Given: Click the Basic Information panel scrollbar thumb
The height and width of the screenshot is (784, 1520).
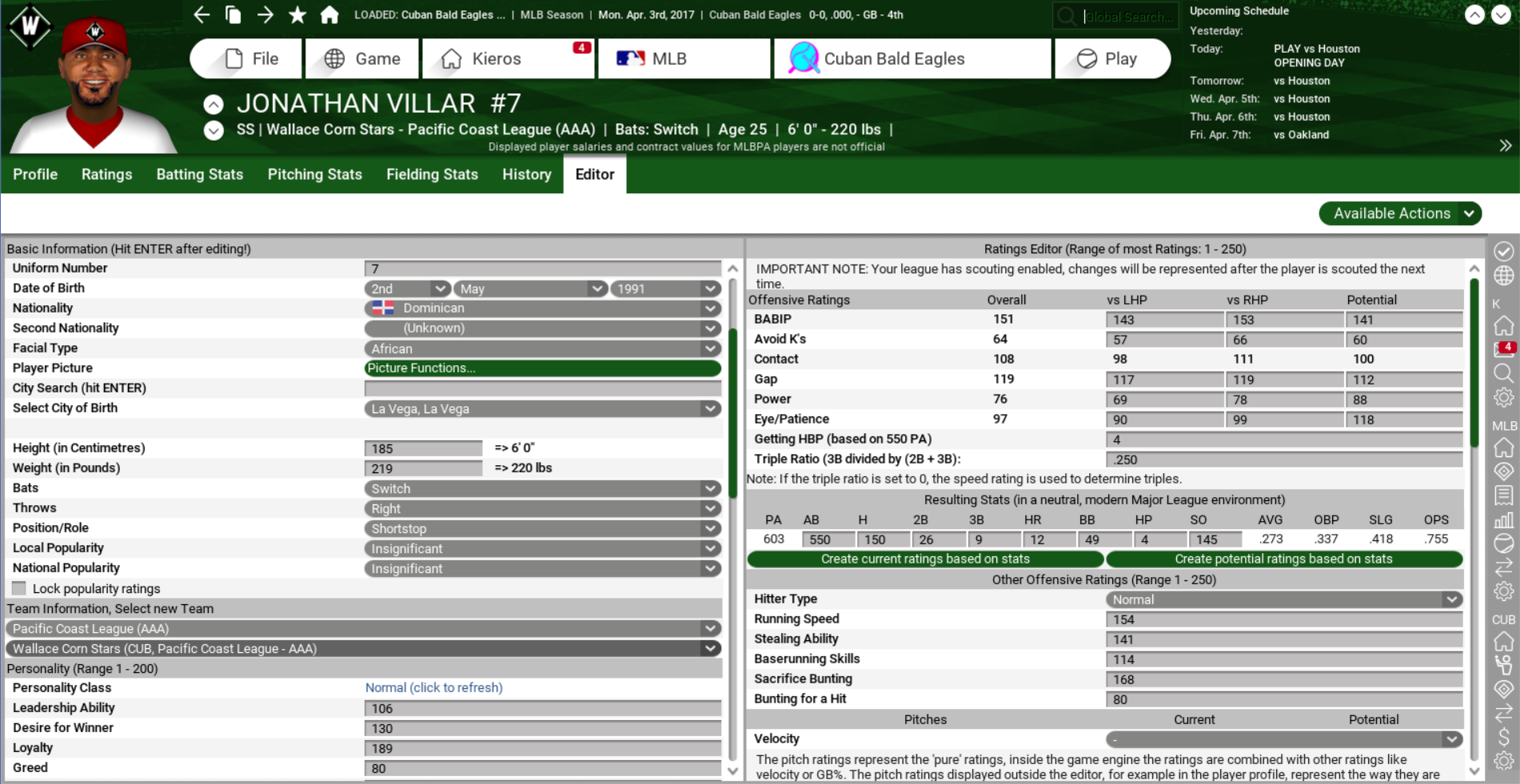Looking at the screenshot, I should point(733,413).
